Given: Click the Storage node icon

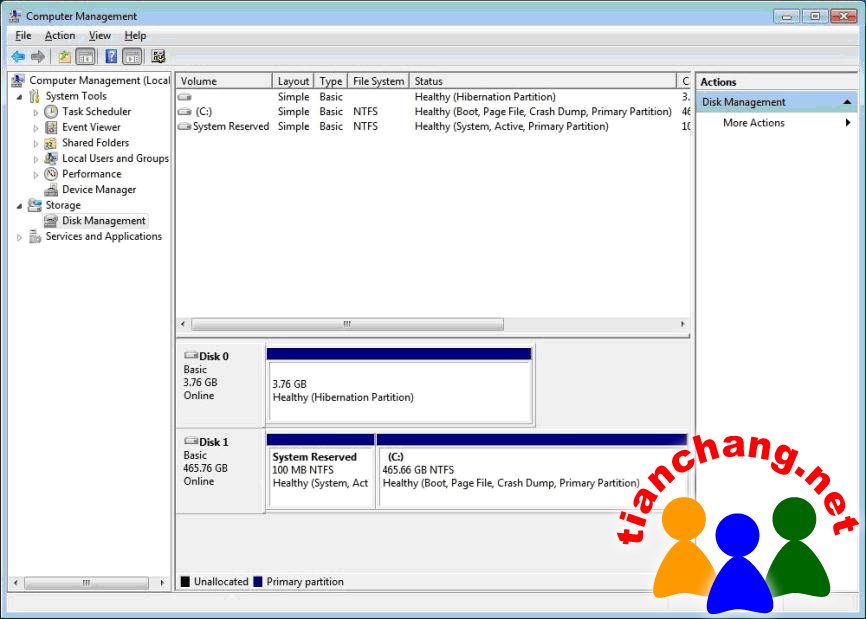Looking at the screenshot, I should (x=35, y=205).
